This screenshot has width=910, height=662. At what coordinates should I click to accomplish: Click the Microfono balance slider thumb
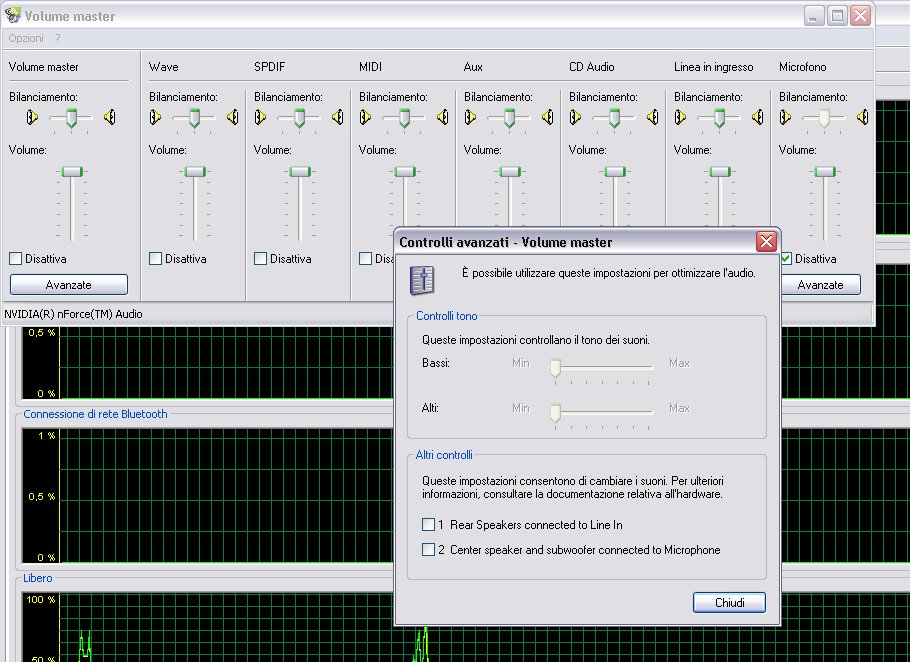point(824,117)
